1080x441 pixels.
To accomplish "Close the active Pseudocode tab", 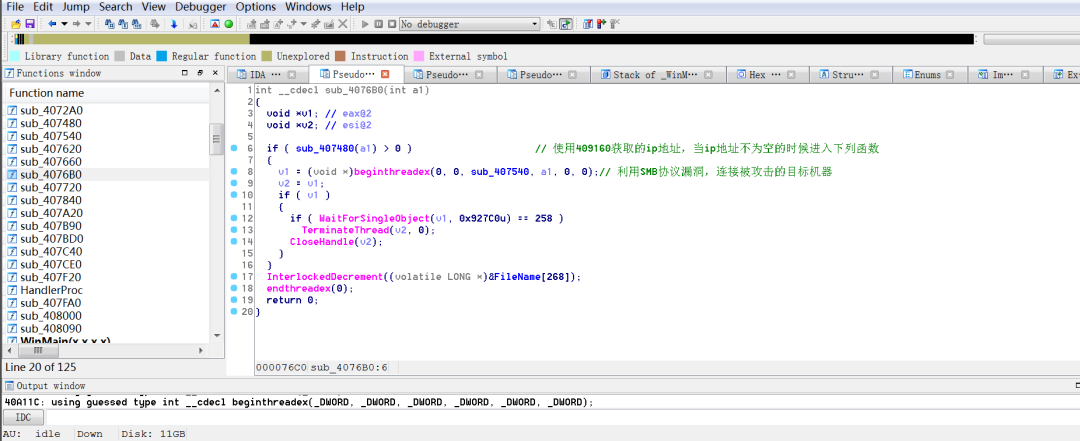I will coord(385,75).
